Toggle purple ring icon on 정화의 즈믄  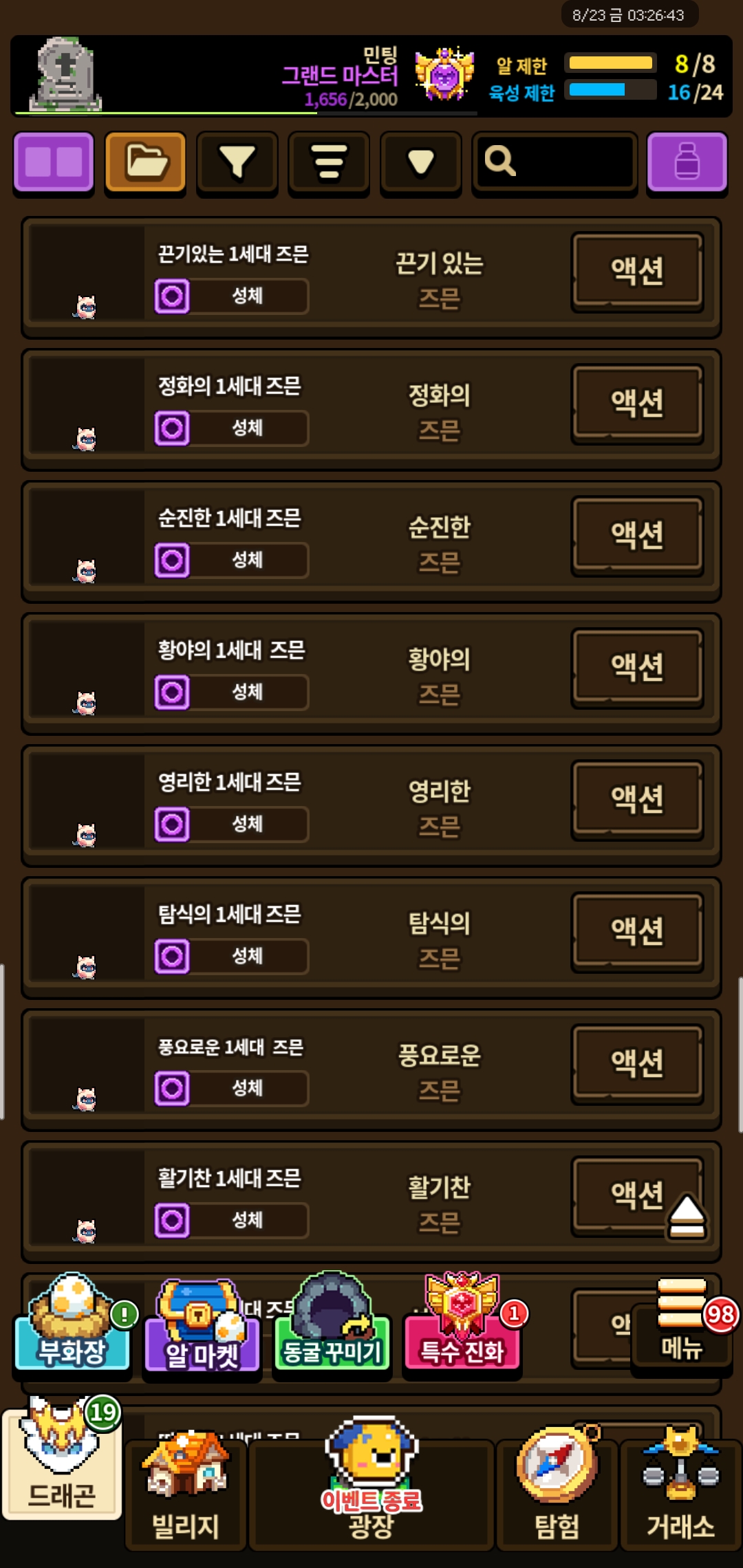(x=172, y=428)
